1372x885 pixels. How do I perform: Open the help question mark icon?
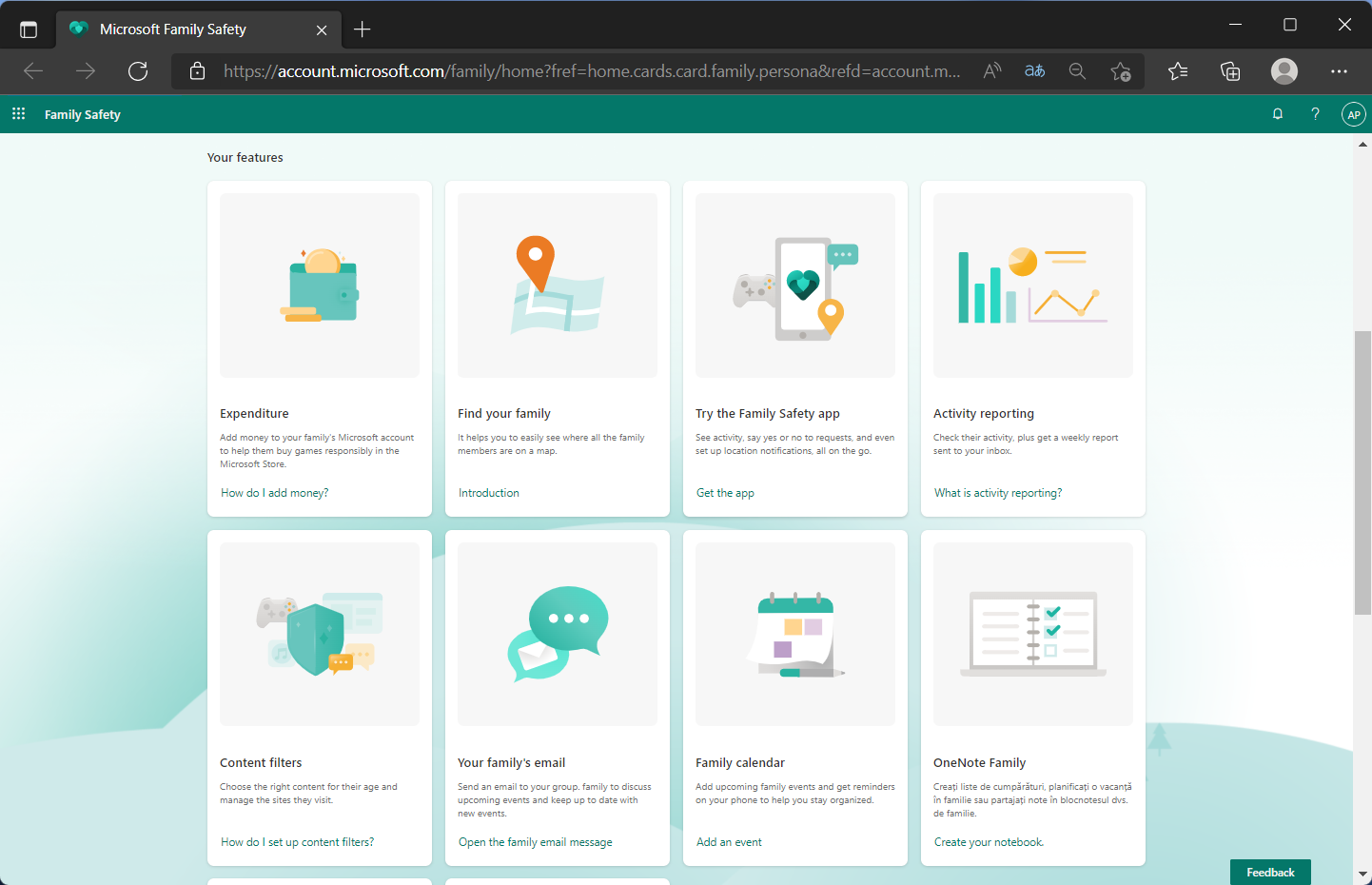1315,114
